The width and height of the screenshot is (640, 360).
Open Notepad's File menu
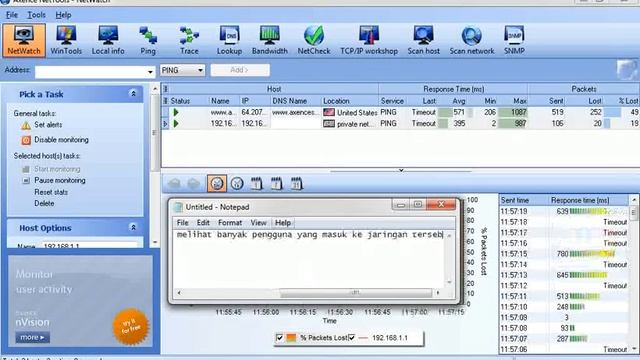[182, 222]
